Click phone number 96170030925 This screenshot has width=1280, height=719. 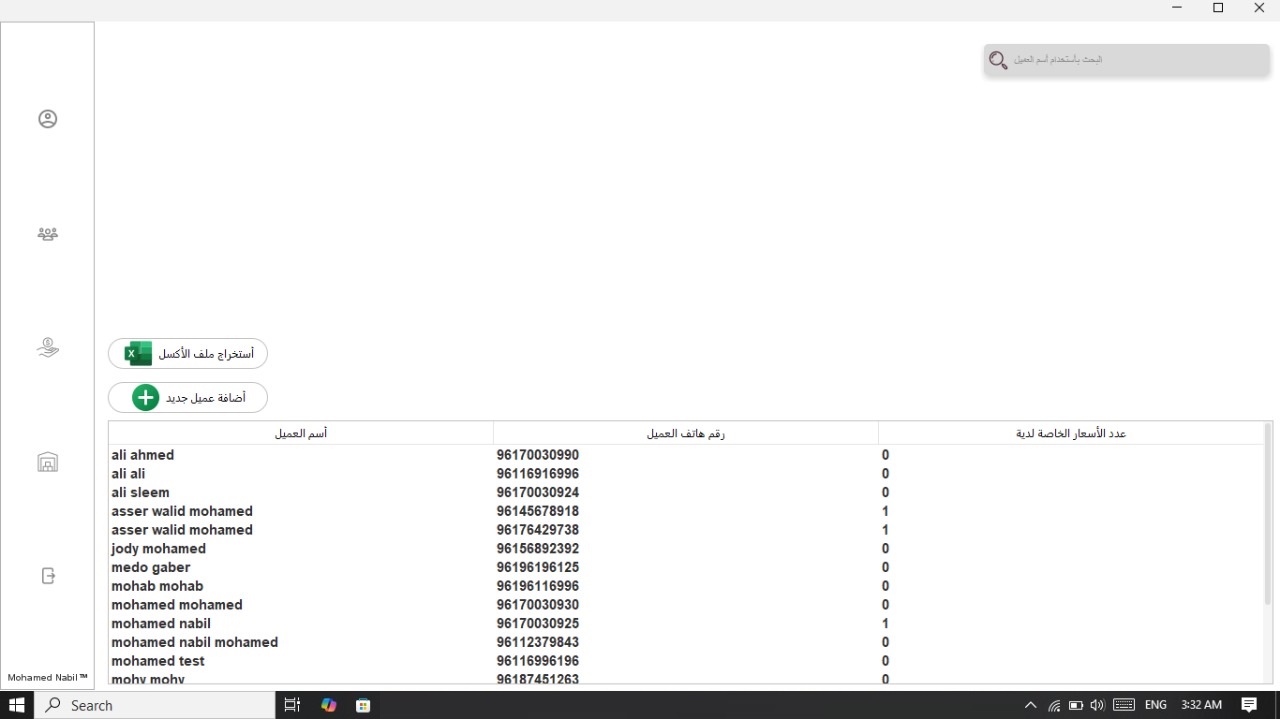pyautogui.click(x=538, y=624)
